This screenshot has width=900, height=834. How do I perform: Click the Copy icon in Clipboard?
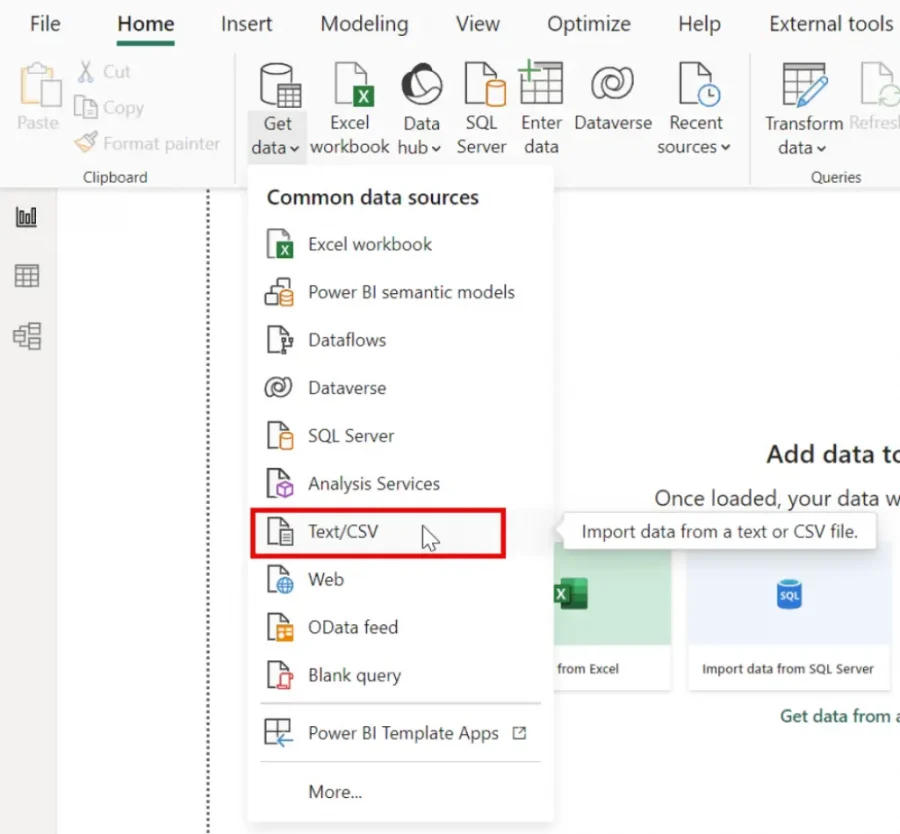coord(86,107)
